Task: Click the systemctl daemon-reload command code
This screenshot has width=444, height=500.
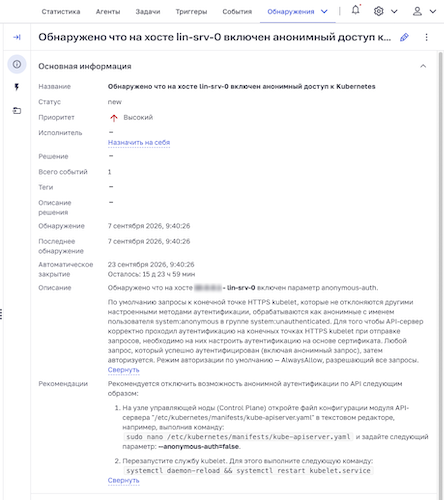Action: pos(248,471)
